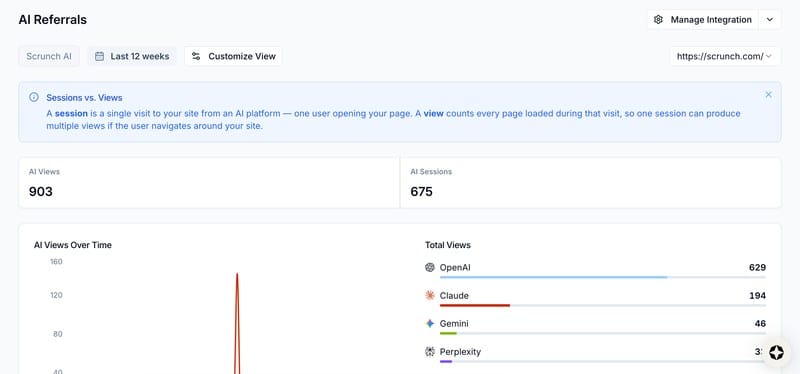Click the Gemini logo icon
The width and height of the screenshot is (800, 374).
pyautogui.click(x=430, y=323)
